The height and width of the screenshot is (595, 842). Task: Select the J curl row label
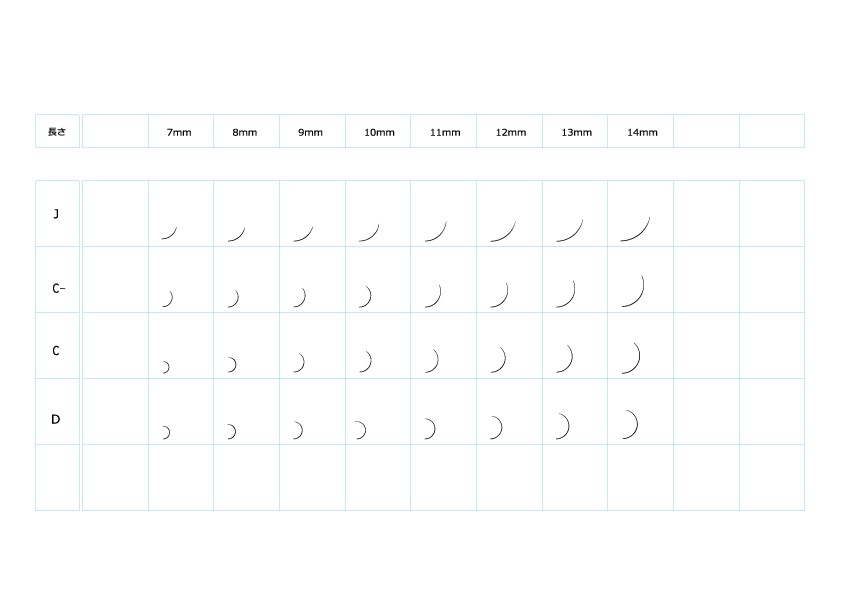[57, 213]
